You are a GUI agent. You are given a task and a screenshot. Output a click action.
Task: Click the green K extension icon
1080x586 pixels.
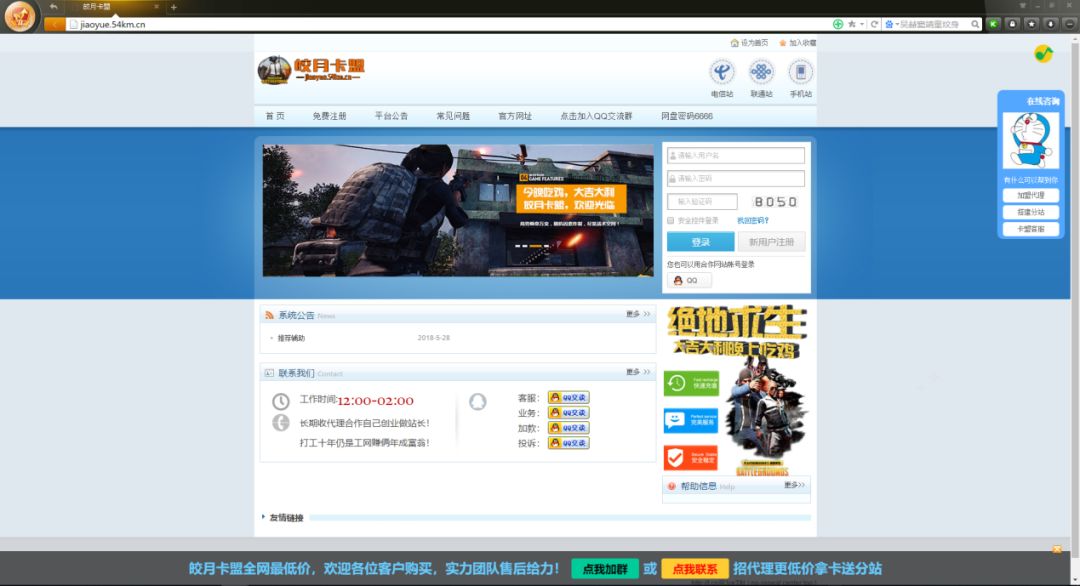click(x=993, y=24)
